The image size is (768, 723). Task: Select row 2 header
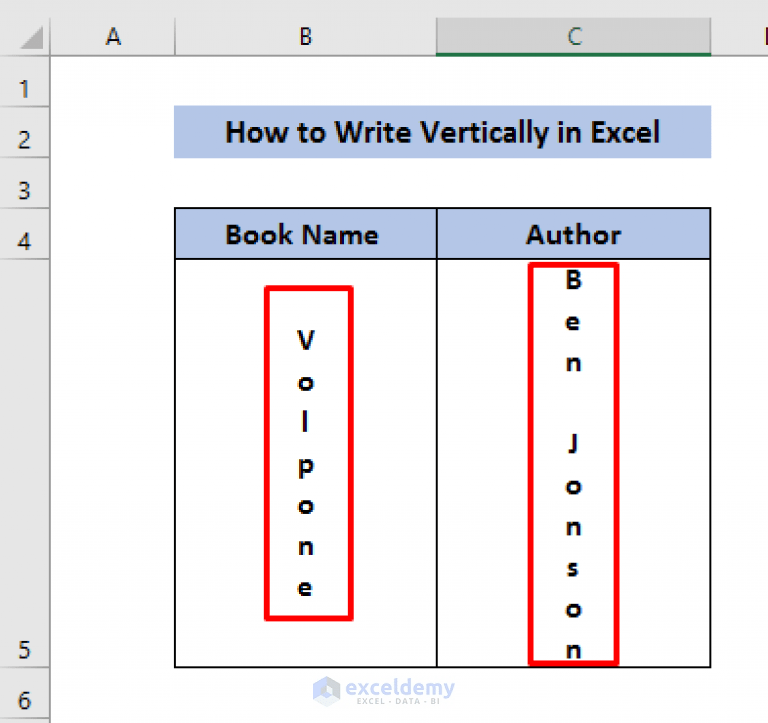(24, 133)
